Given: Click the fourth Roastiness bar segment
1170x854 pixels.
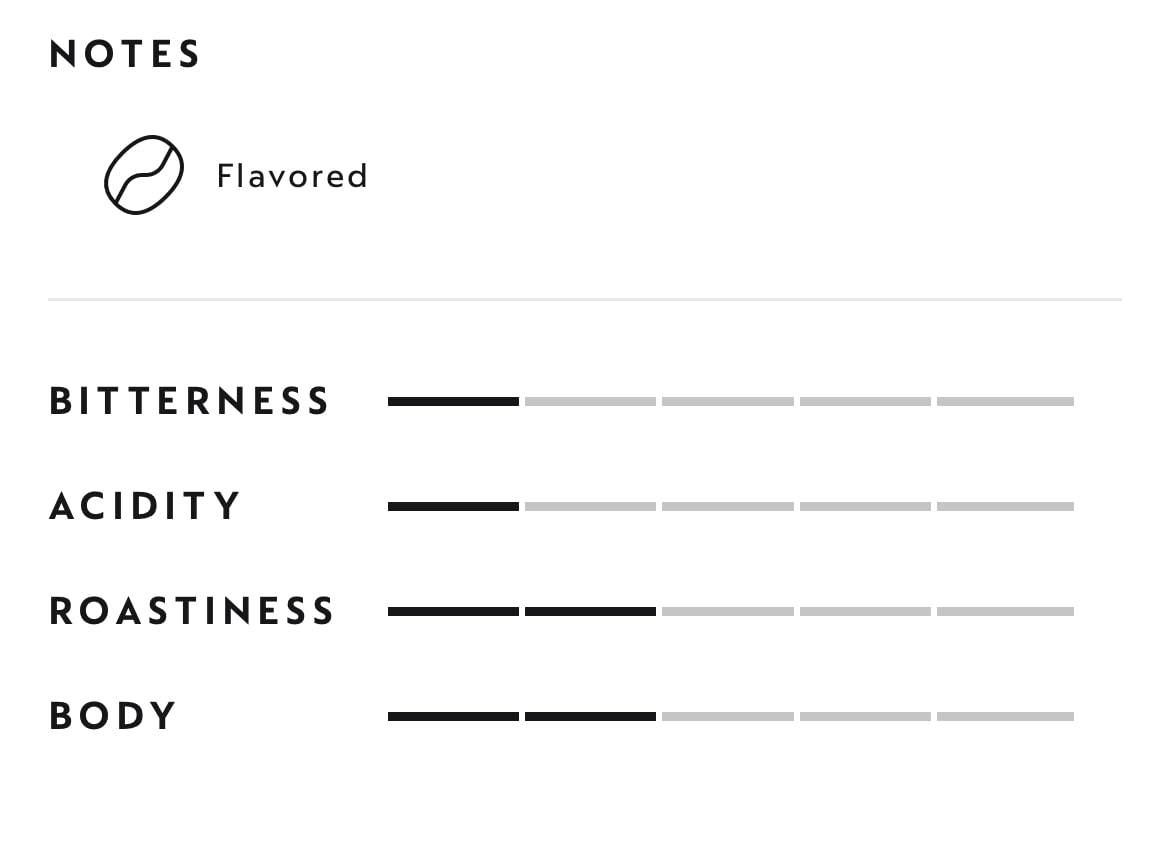Looking at the screenshot, I should coord(865,611).
